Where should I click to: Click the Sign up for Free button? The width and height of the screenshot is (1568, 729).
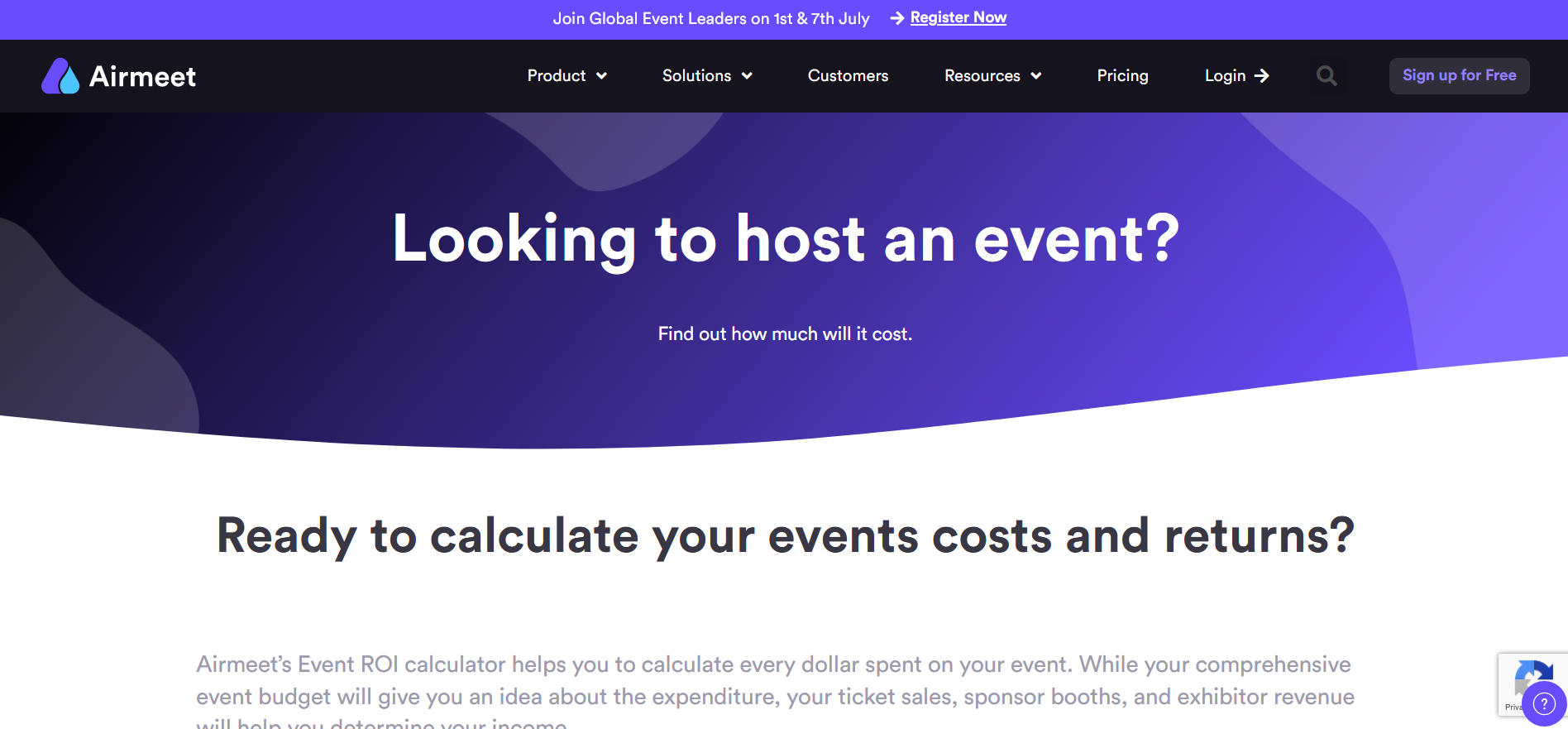[1459, 75]
